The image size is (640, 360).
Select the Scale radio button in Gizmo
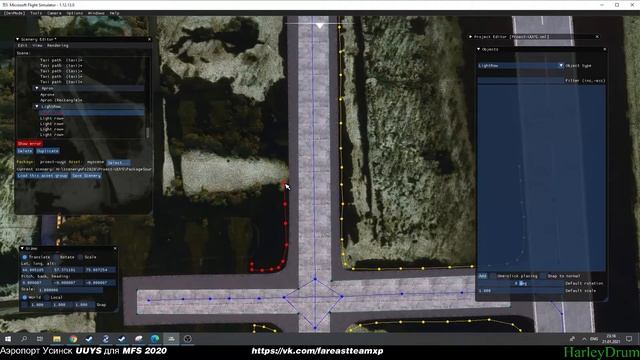[x=80, y=257]
